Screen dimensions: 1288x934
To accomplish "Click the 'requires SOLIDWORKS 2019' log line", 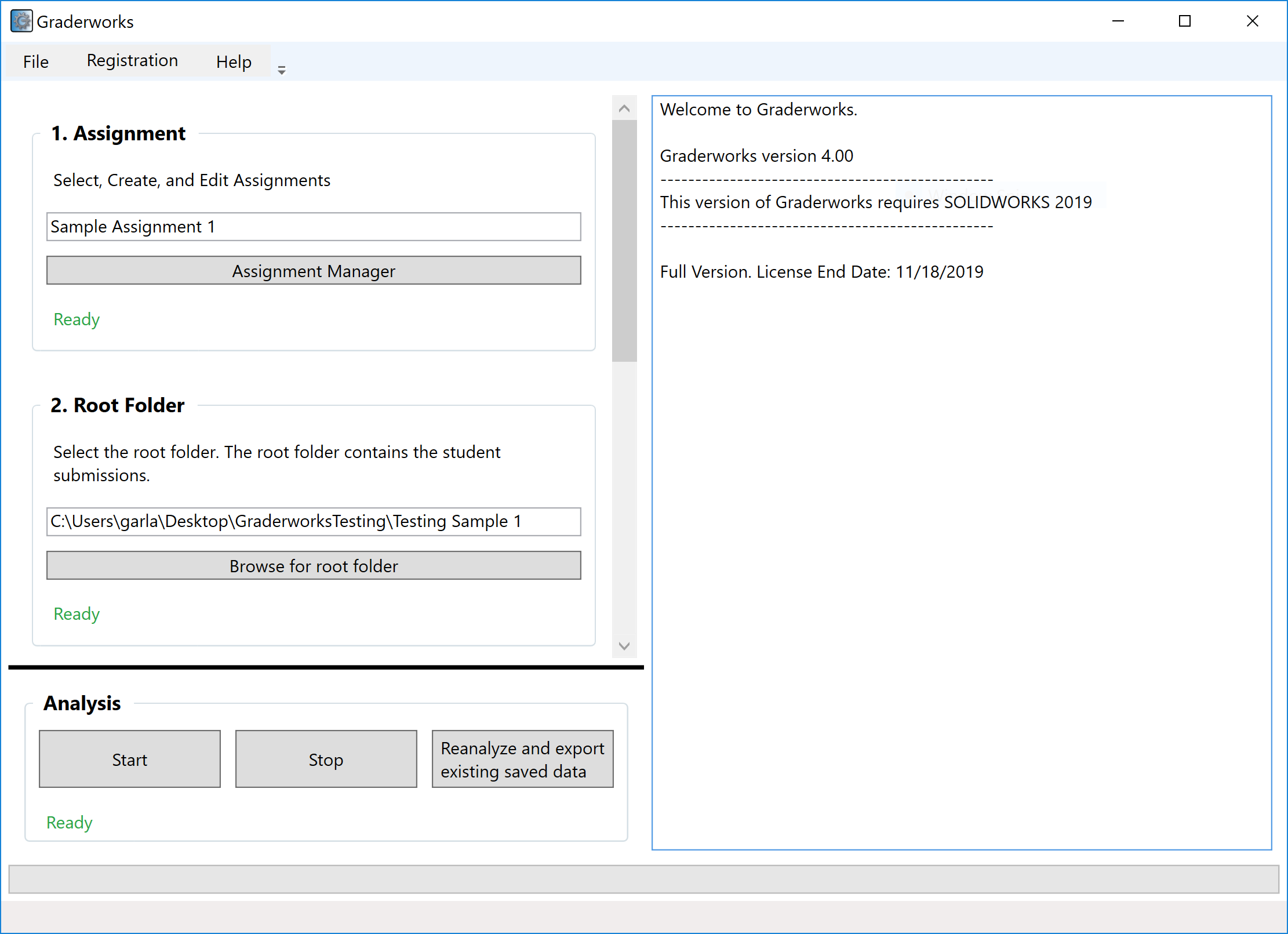I will [x=876, y=202].
